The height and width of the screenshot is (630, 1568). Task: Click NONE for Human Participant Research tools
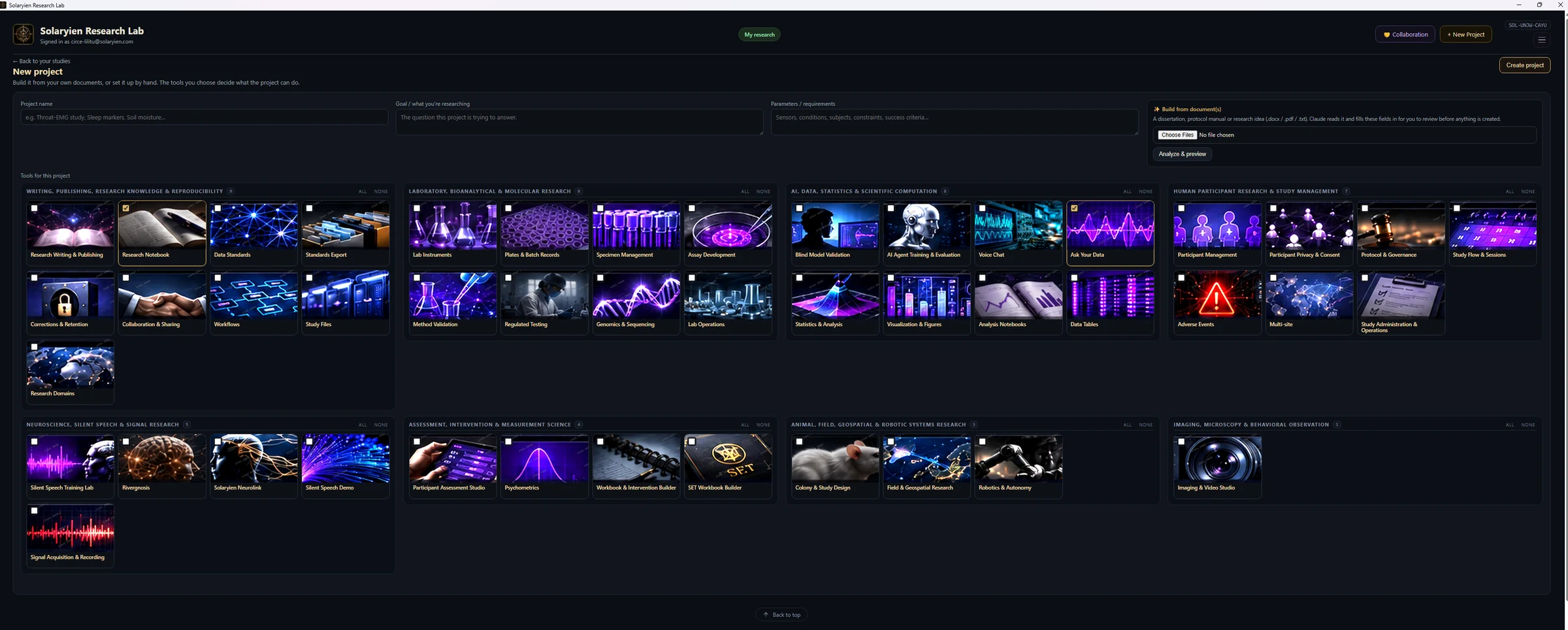coord(1528,191)
